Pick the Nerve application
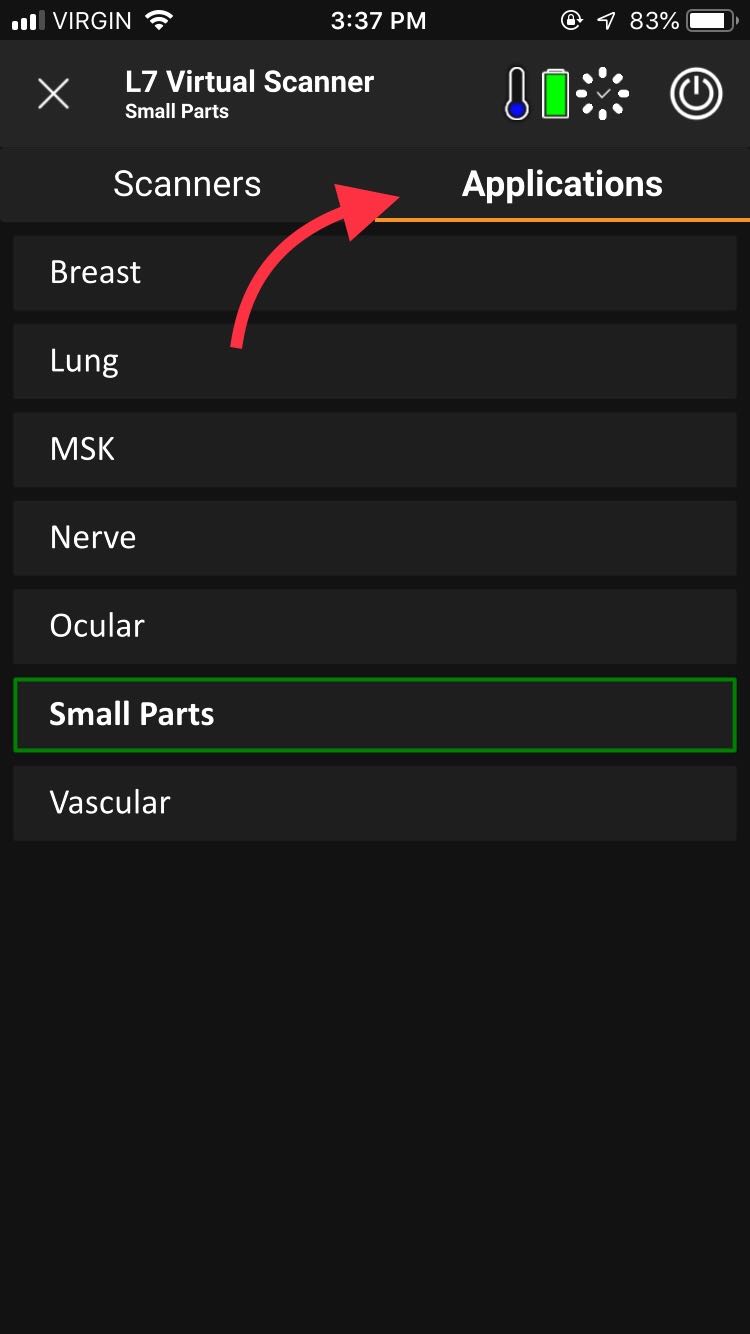 click(x=375, y=537)
